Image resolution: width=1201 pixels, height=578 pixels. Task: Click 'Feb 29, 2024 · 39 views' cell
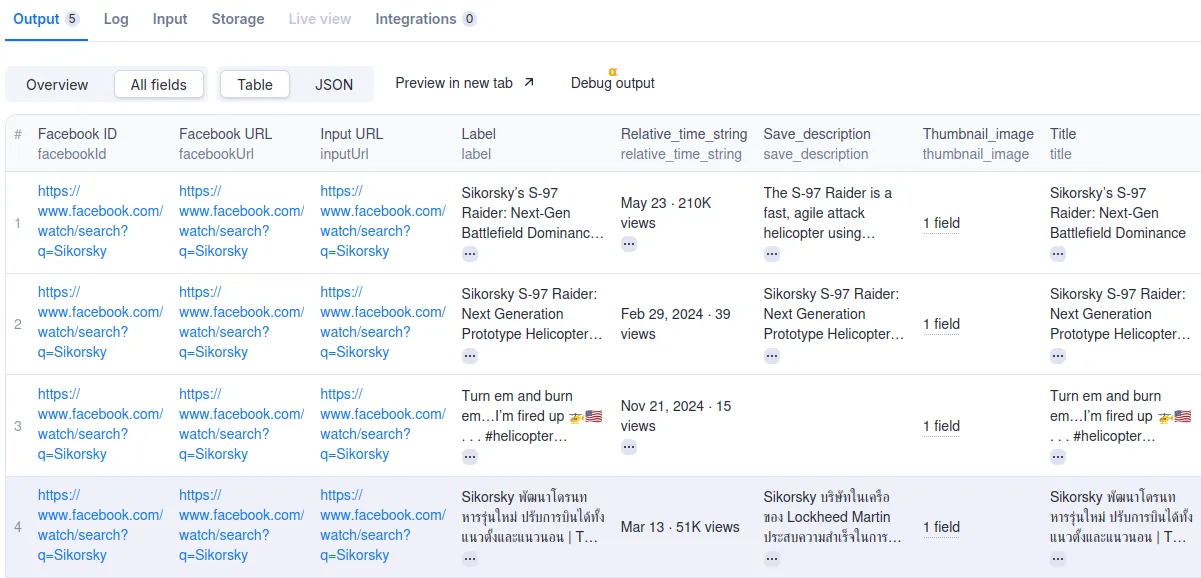(676, 324)
